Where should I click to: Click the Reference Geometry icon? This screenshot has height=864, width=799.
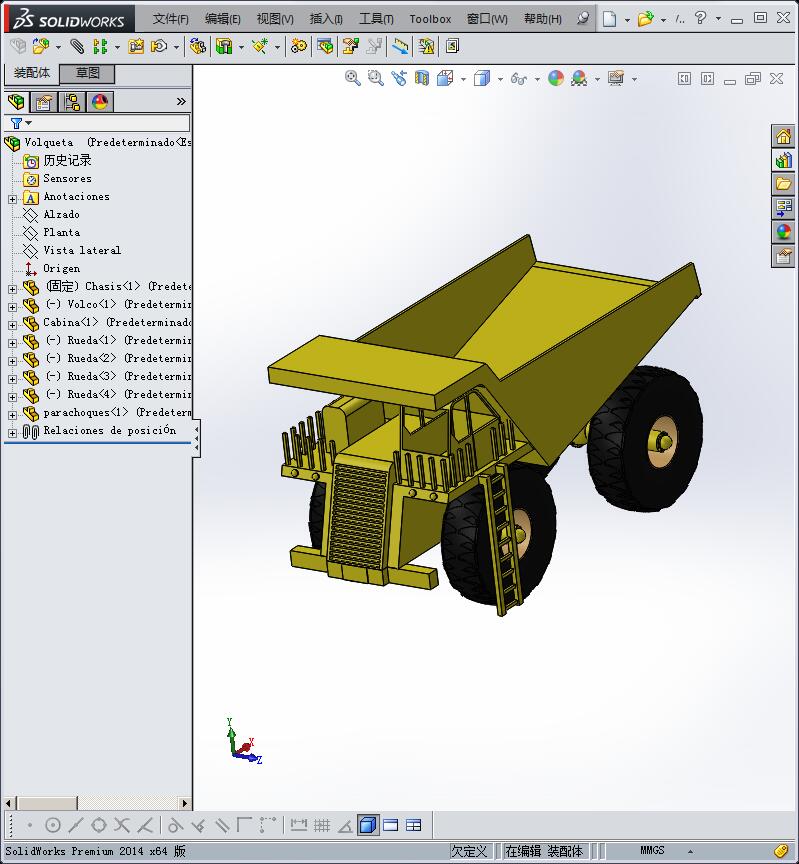(x=260, y=46)
